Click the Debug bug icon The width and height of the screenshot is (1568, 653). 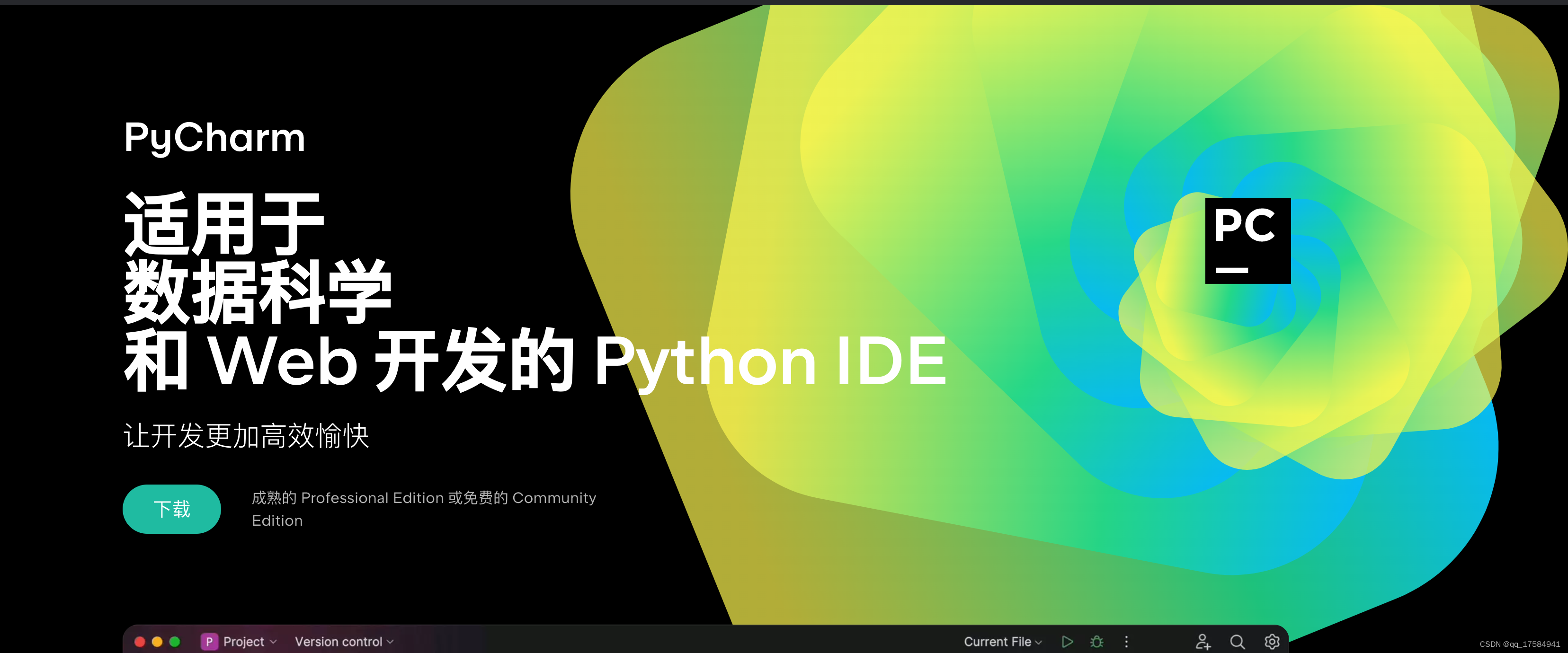coord(1097,642)
